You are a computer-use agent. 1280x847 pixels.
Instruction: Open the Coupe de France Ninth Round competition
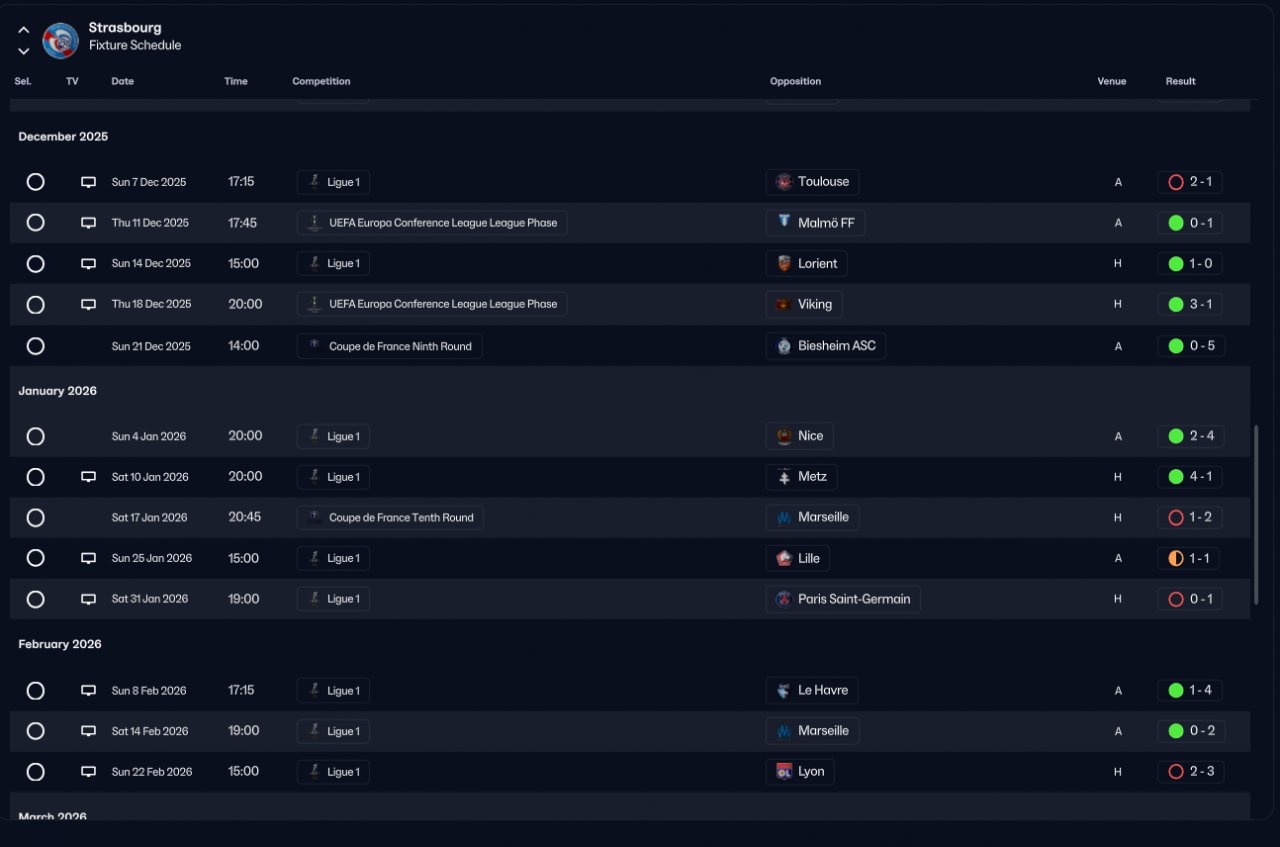[390, 346]
